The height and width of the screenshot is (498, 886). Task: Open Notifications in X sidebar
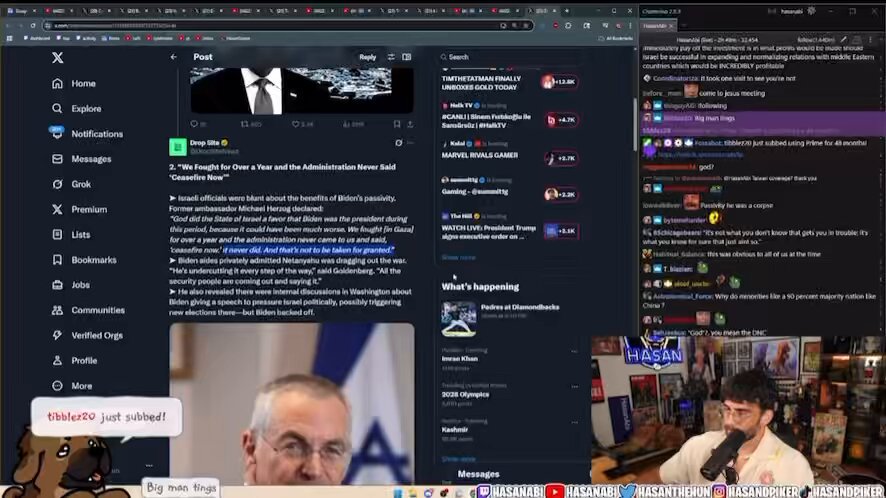pos(87,134)
